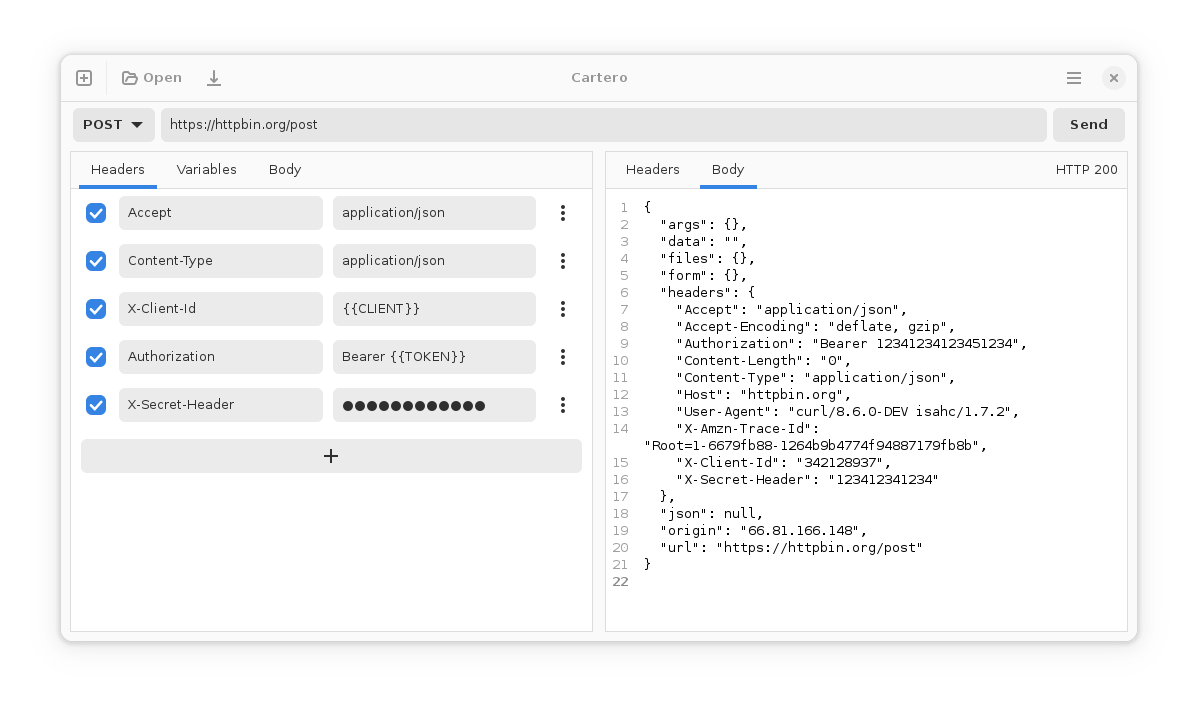Click the "json": null response line
The height and width of the screenshot is (708, 1198).
tap(711, 514)
